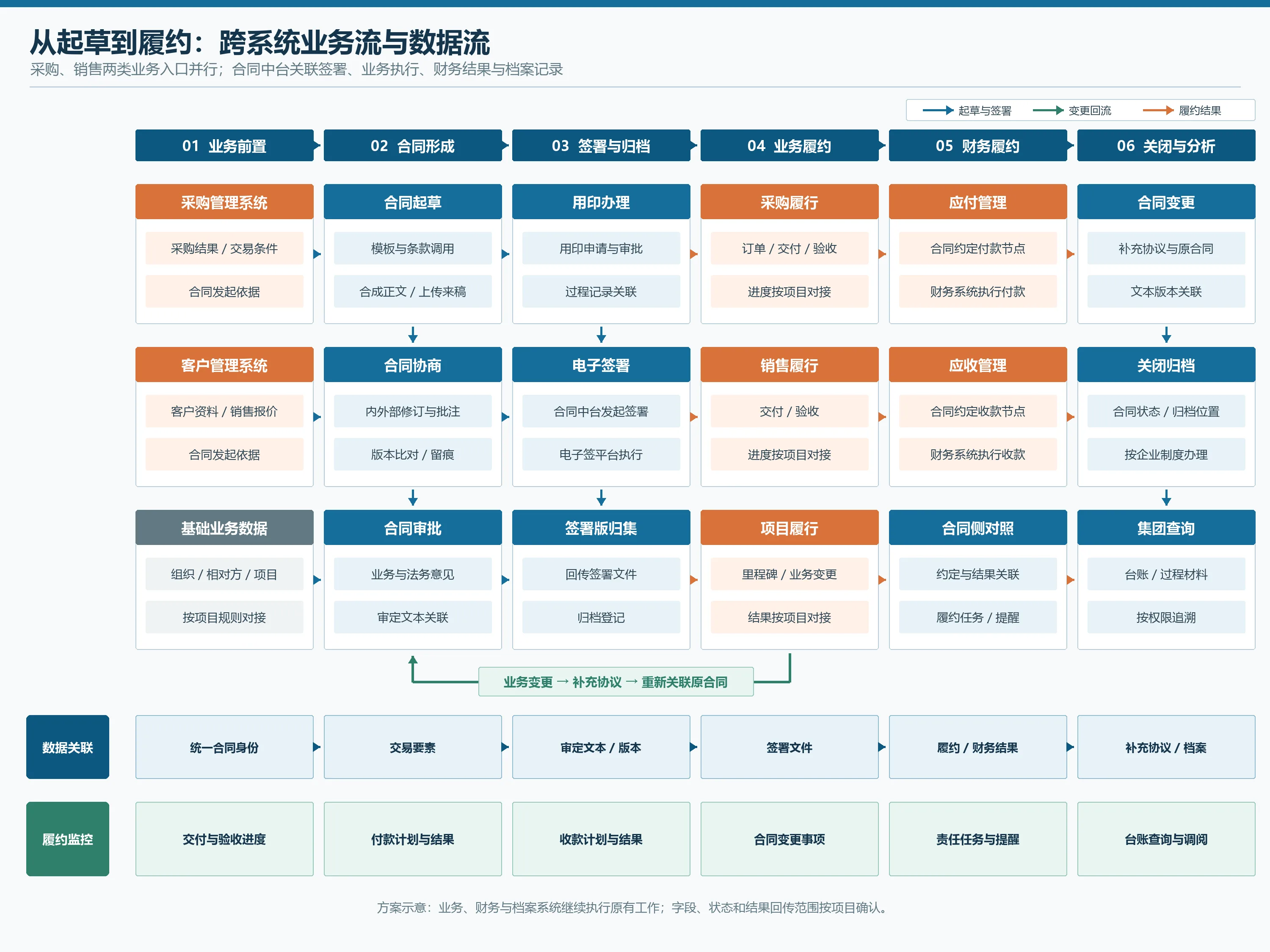Click the grey 基础业务数据 card header
The height and width of the screenshot is (952, 1270).
(x=224, y=528)
